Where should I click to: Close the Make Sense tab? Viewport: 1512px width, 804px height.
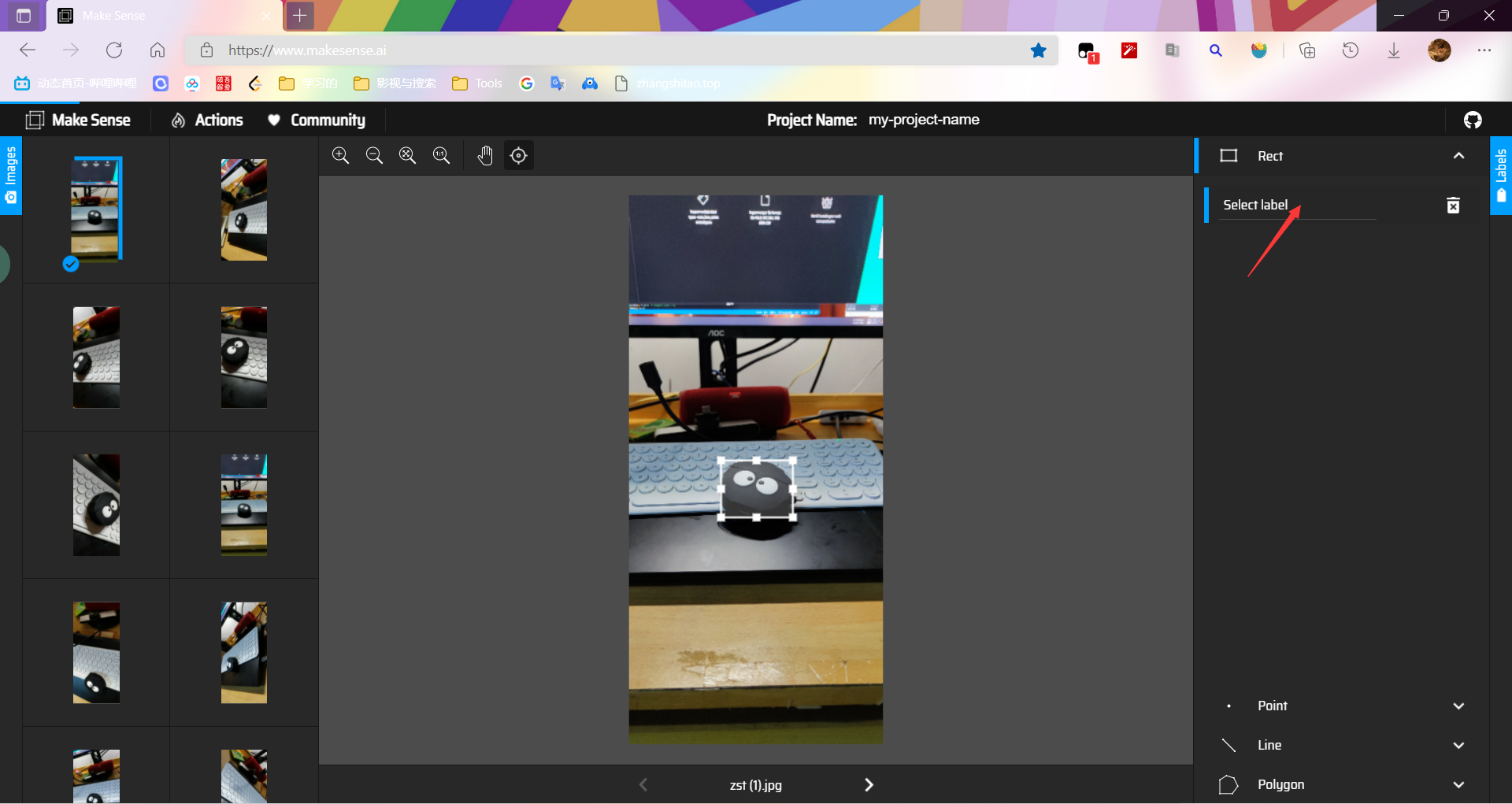pos(266,16)
